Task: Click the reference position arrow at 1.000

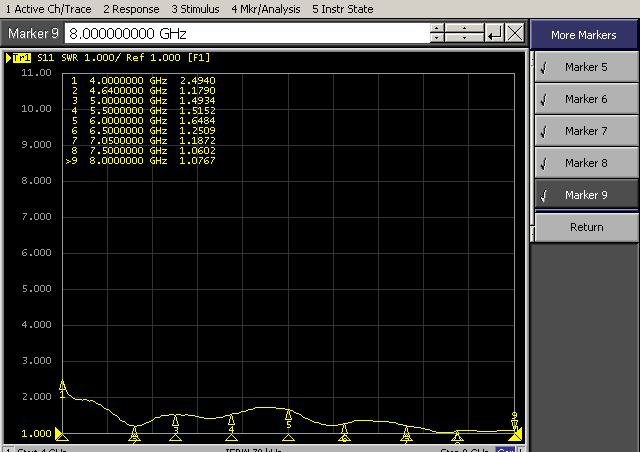Action: tap(58, 433)
